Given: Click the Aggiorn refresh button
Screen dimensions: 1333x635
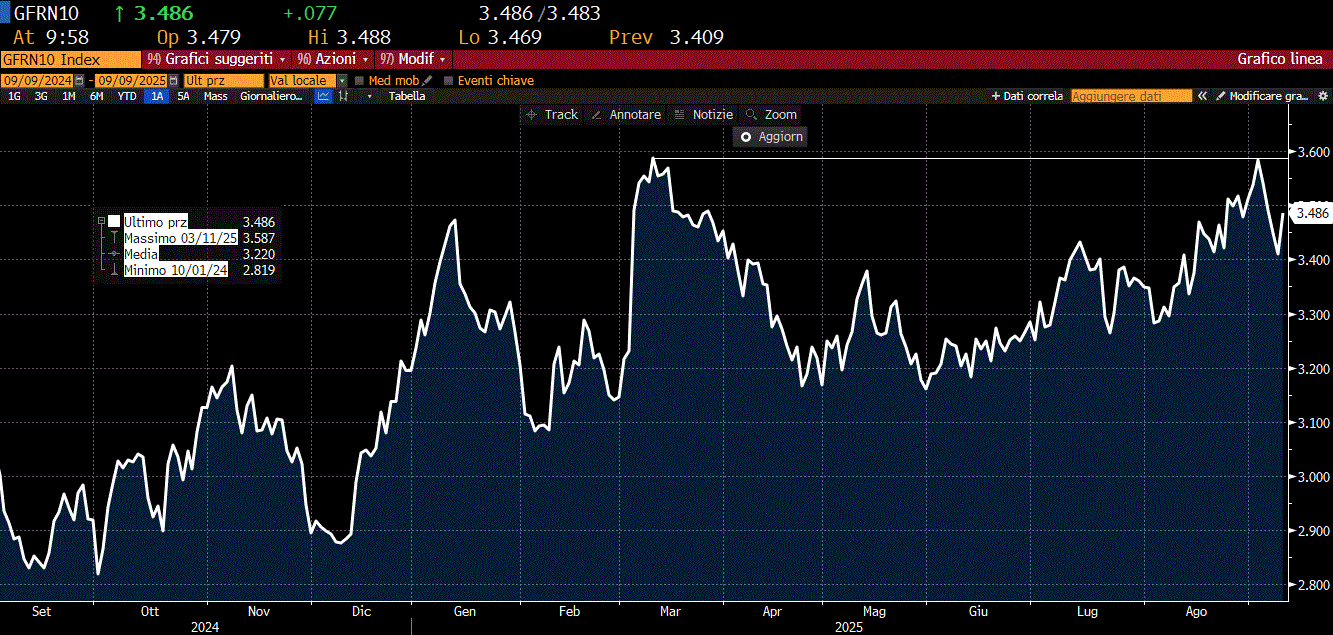Looking at the screenshot, I should click(771, 137).
